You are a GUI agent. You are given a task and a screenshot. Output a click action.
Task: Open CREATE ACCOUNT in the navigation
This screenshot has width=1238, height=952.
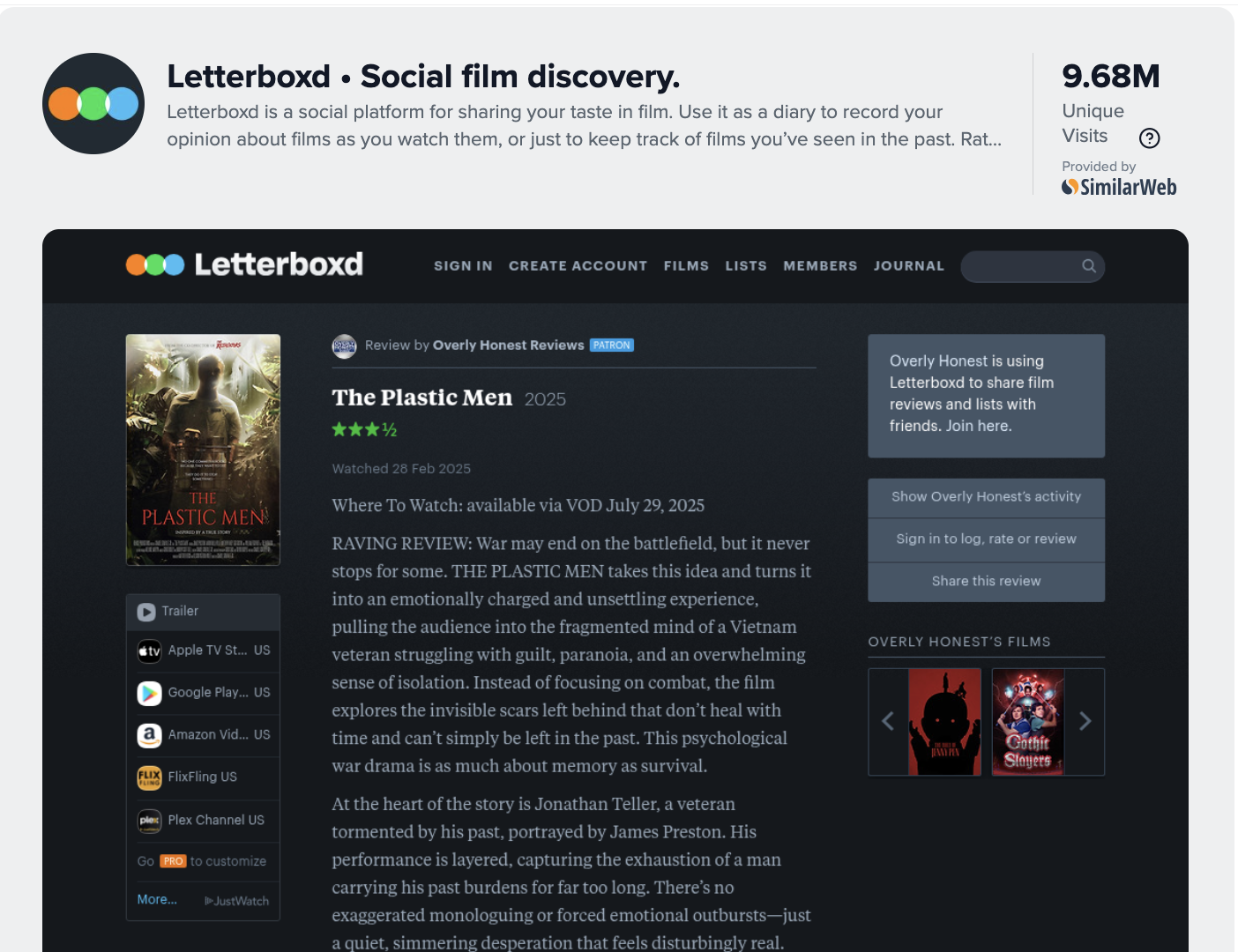coord(578,266)
